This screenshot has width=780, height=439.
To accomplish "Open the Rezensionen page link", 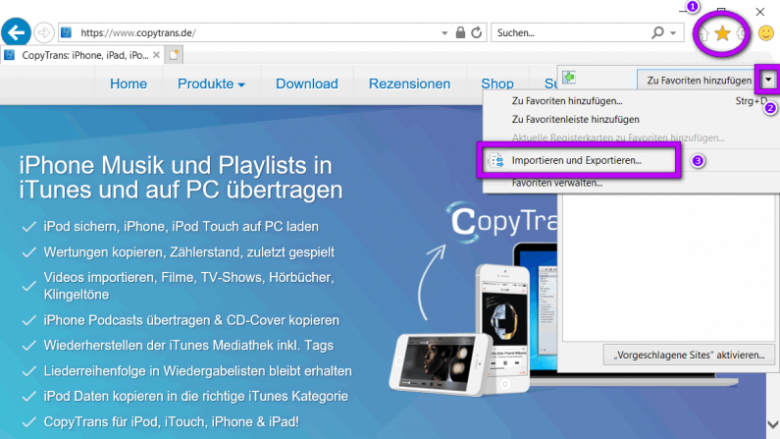I will tap(409, 84).
